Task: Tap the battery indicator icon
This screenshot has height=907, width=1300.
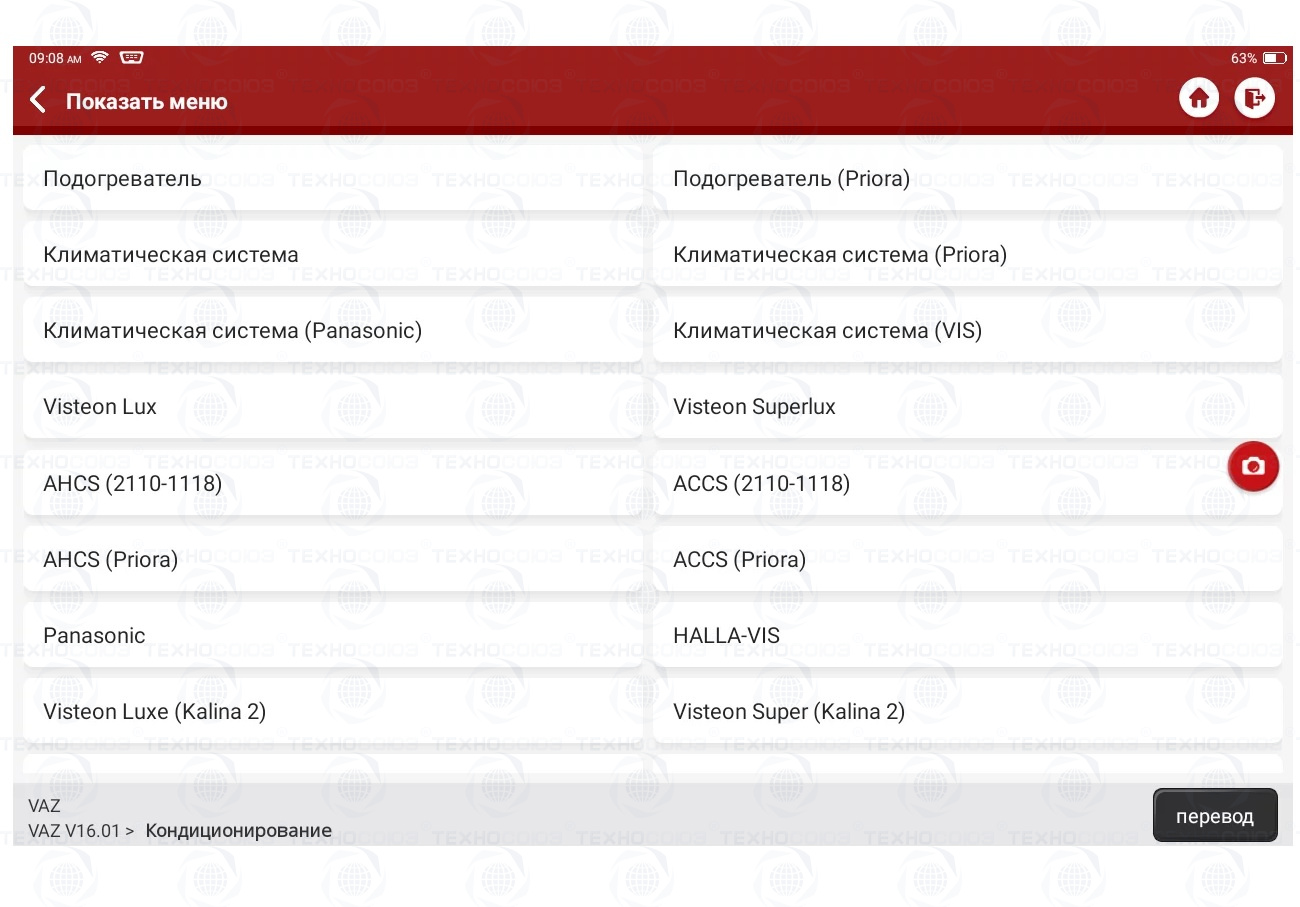Action: point(1274,58)
